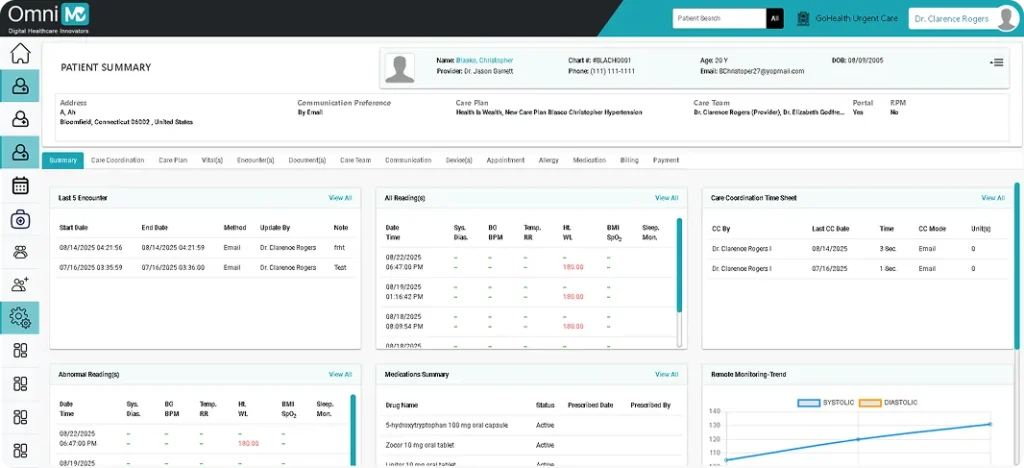Switch to the Summary tab

point(63,160)
